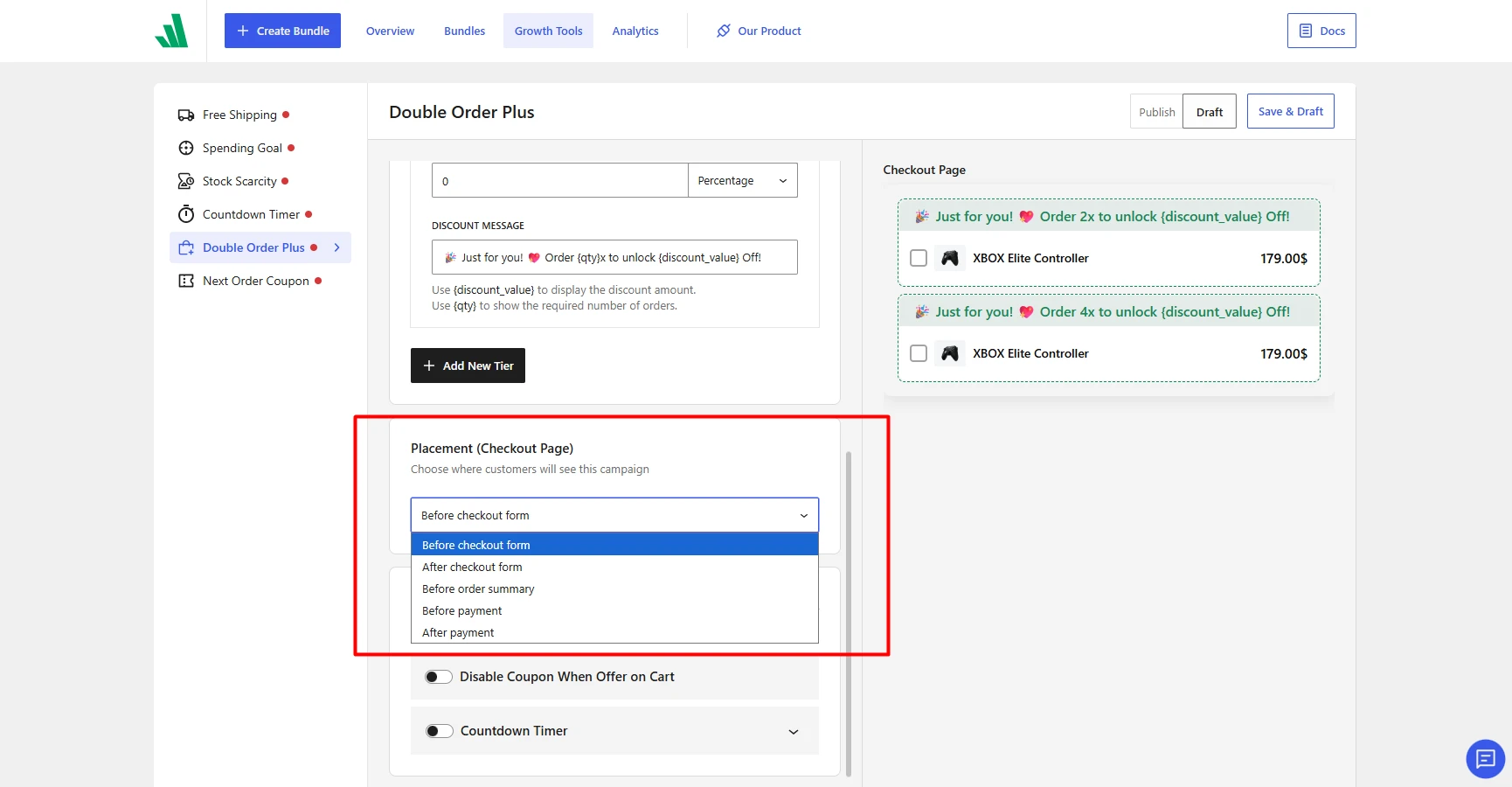Screen dimensions: 1512x787
Task: Select Before order summary option
Action: click(614, 589)
